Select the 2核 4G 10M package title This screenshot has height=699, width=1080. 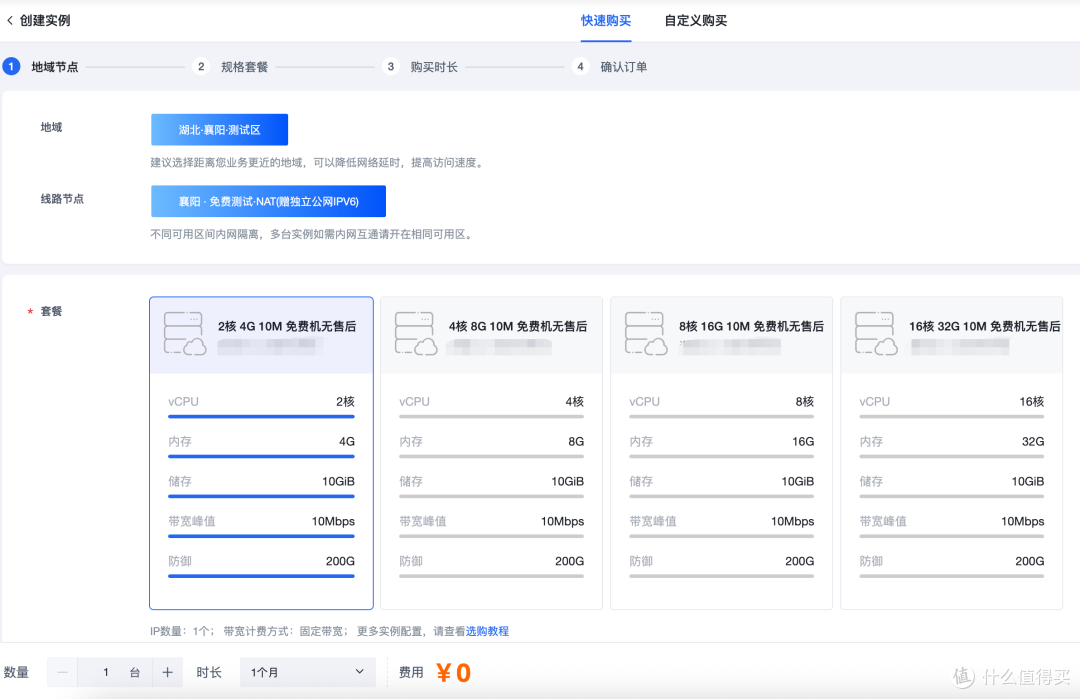[x=287, y=326]
